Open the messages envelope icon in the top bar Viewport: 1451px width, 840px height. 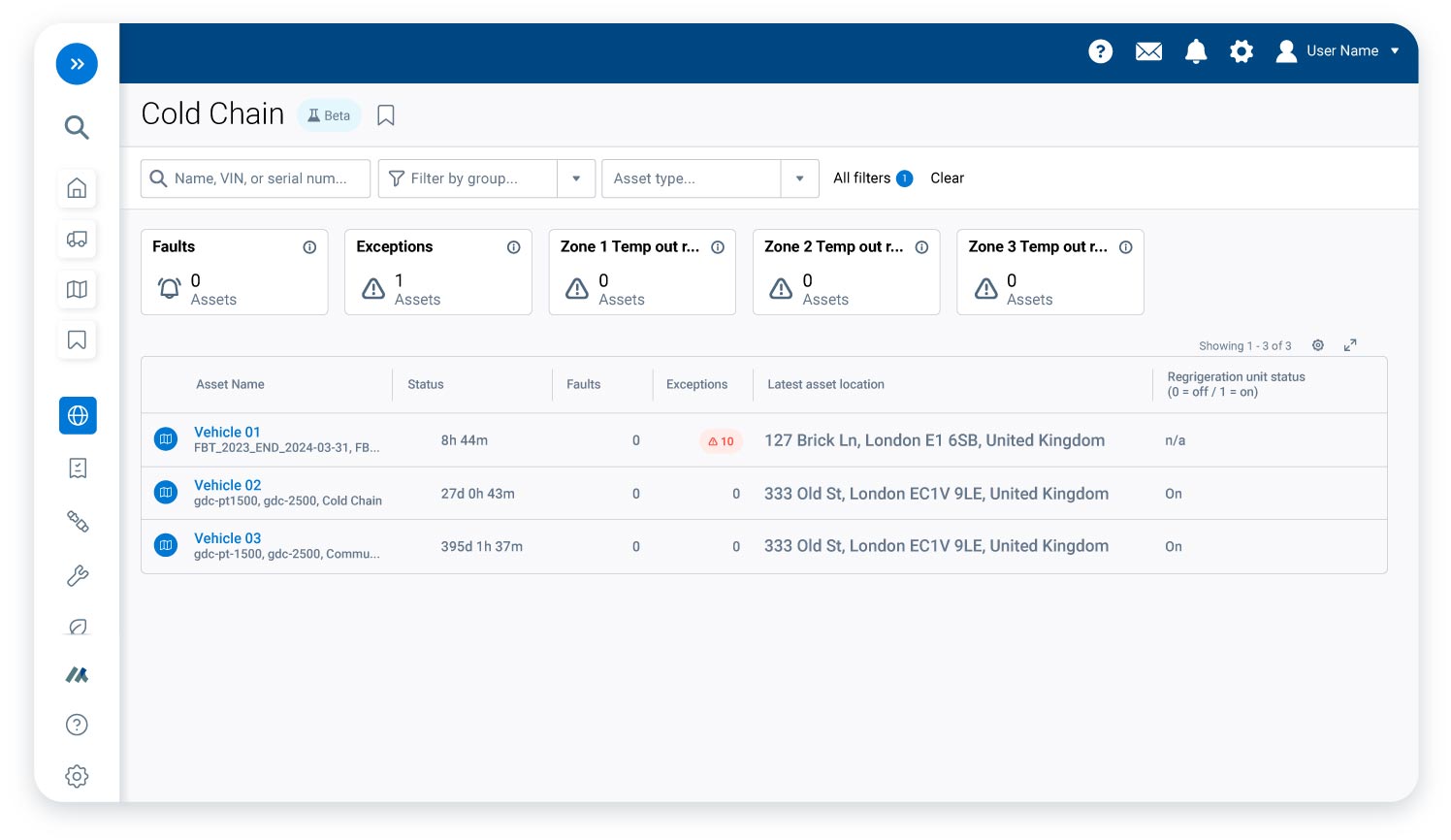click(x=1148, y=51)
